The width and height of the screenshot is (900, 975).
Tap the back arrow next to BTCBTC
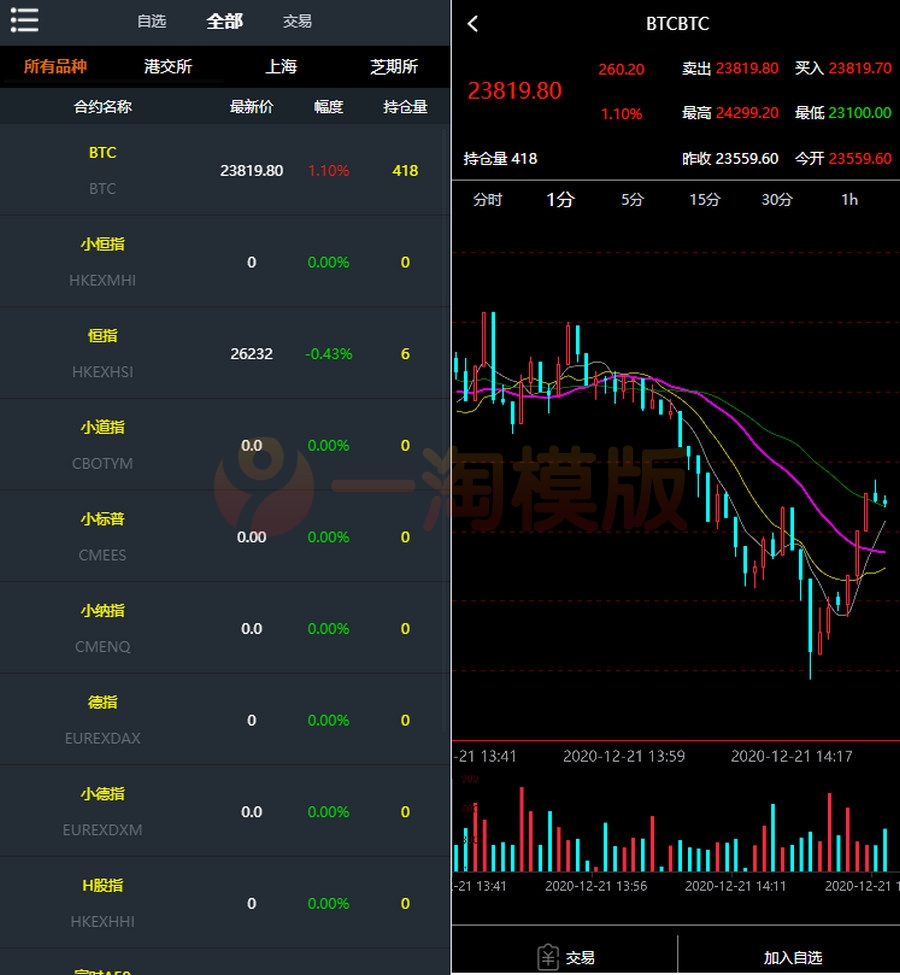click(472, 23)
